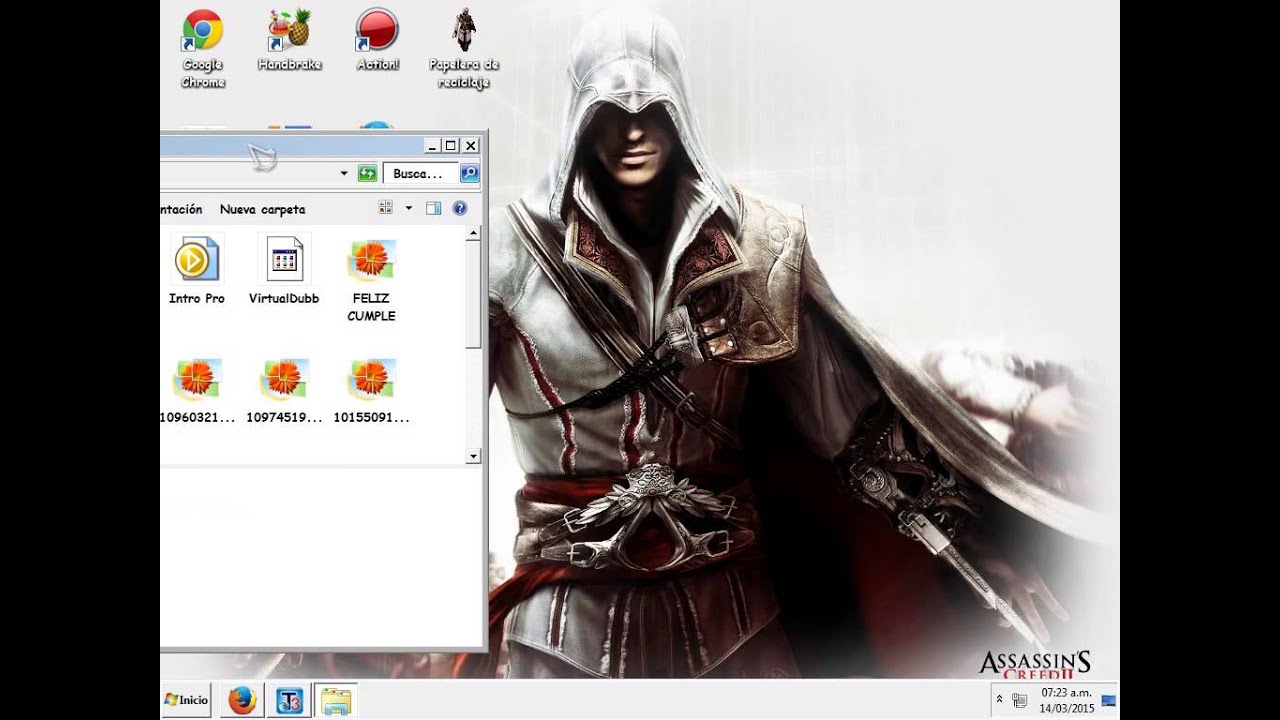This screenshot has height=720, width=1280.
Task: Minimize the Explorer window
Action: [431, 145]
